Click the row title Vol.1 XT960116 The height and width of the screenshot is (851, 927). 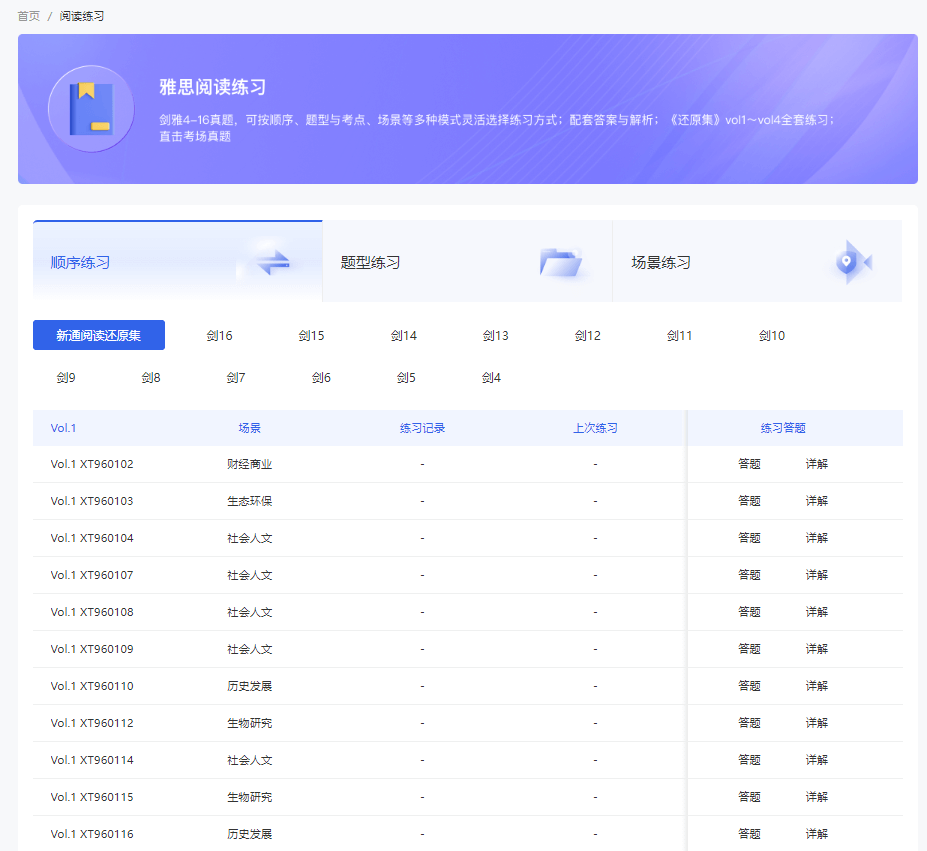point(92,834)
